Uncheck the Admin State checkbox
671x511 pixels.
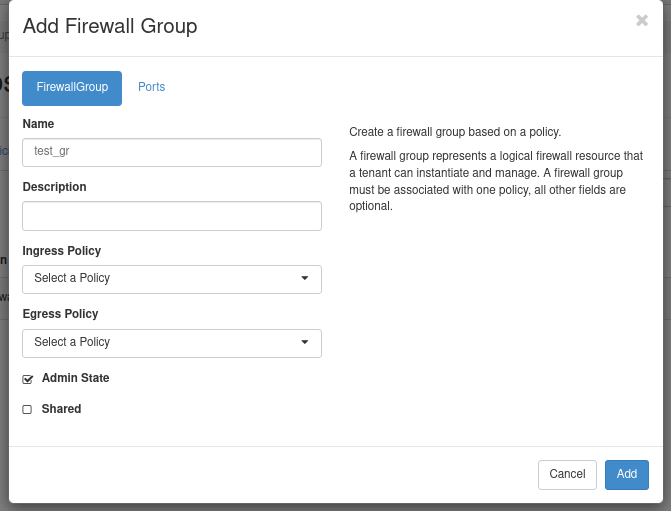tap(28, 379)
